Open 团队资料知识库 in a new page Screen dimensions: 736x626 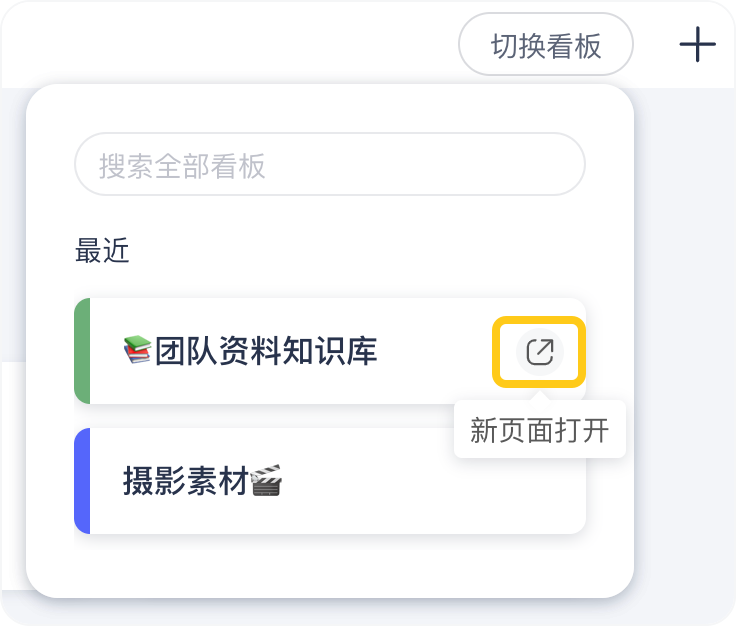[539, 351]
